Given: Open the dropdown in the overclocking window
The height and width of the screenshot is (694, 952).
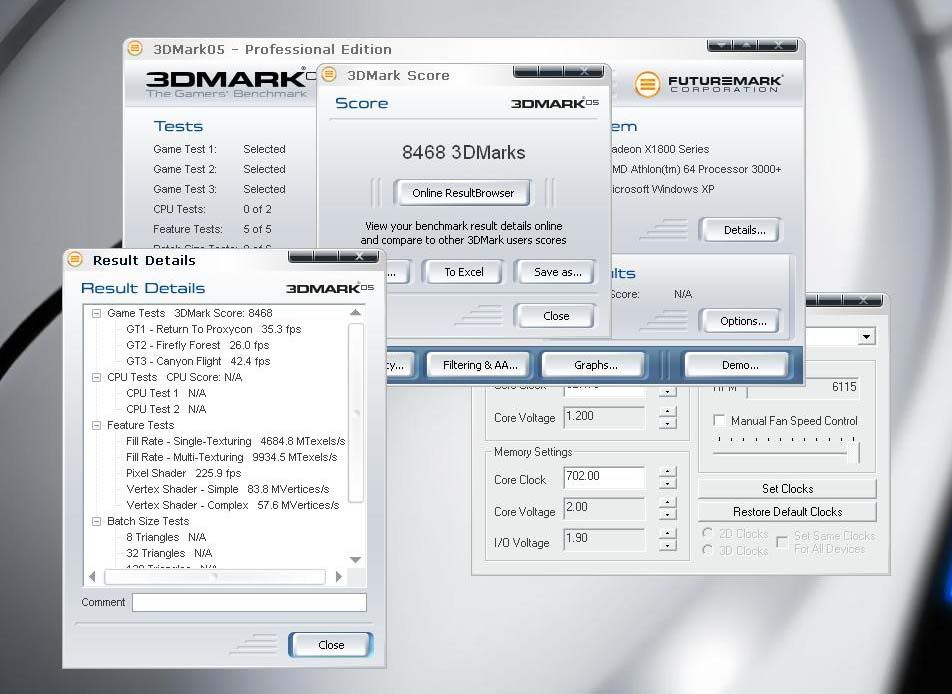Looking at the screenshot, I should tap(866, 336).
